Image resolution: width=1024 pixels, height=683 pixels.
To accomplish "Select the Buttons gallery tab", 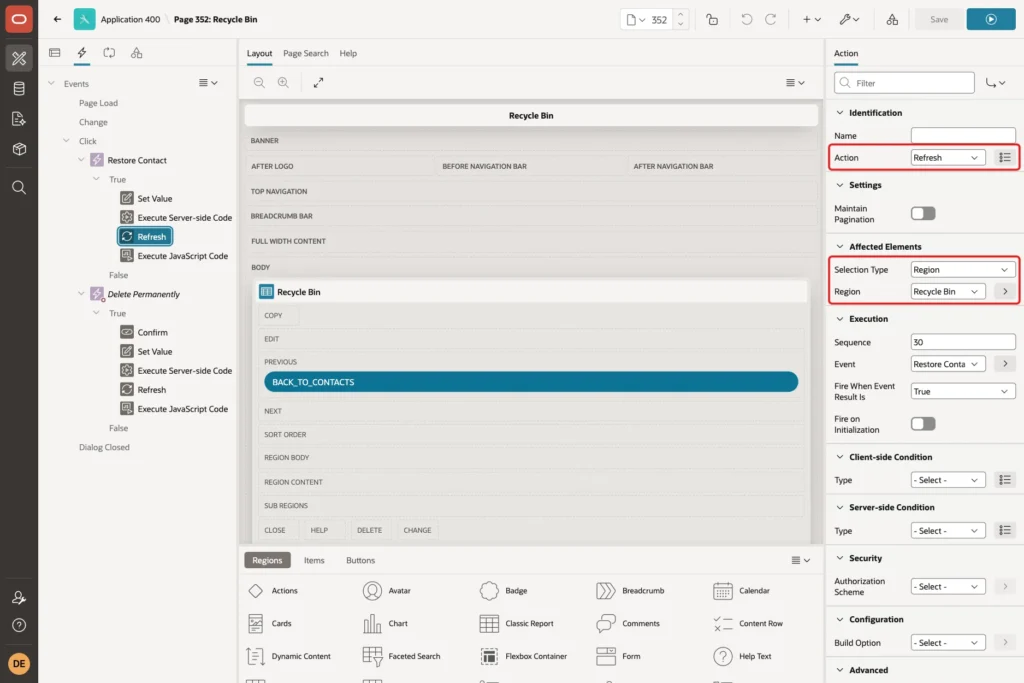I will pos(360,560).
